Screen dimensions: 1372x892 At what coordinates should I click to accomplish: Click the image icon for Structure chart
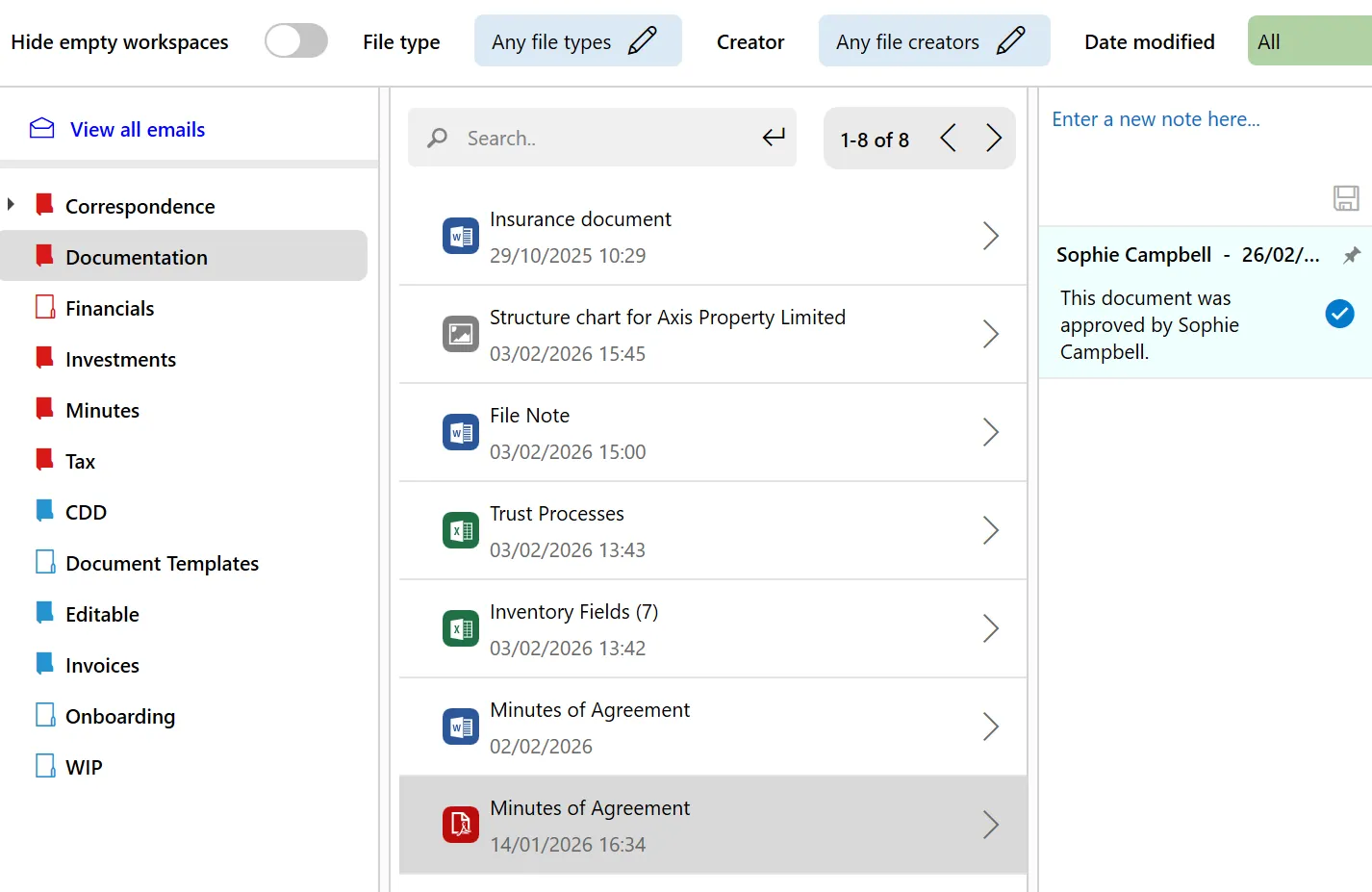click(460, 333)
